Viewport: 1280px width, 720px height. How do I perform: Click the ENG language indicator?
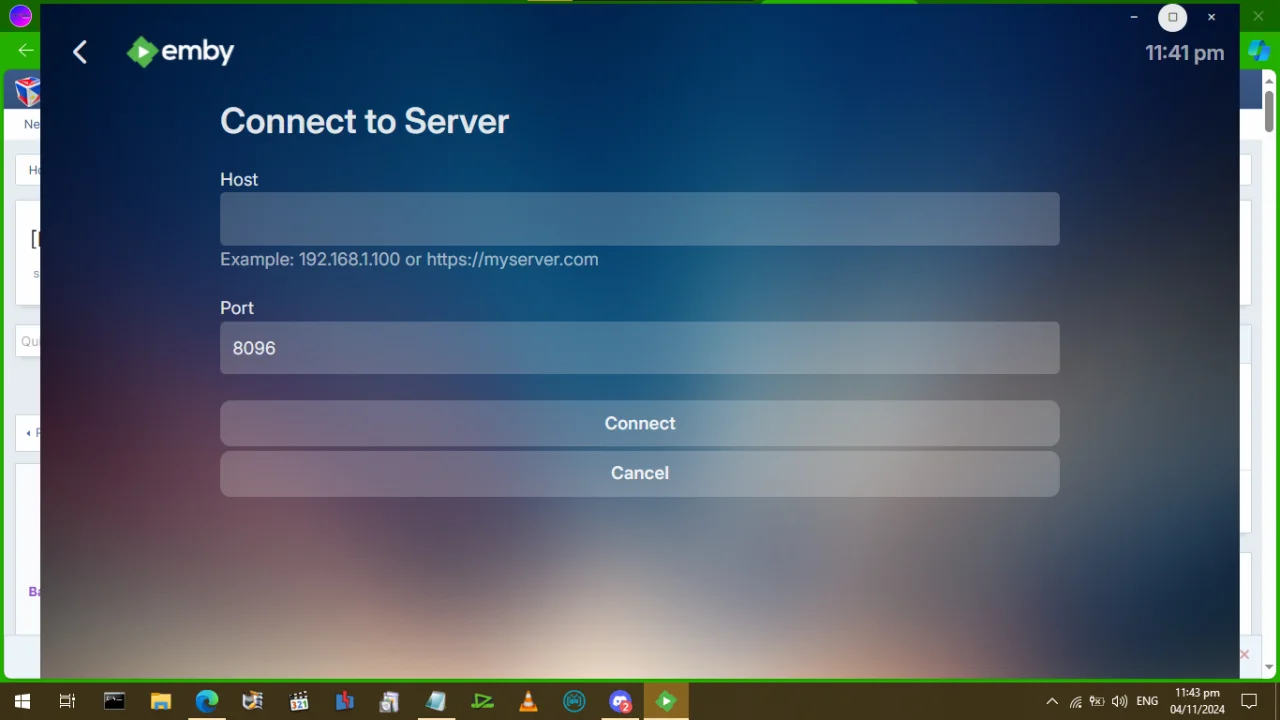tap(1147, 701)
